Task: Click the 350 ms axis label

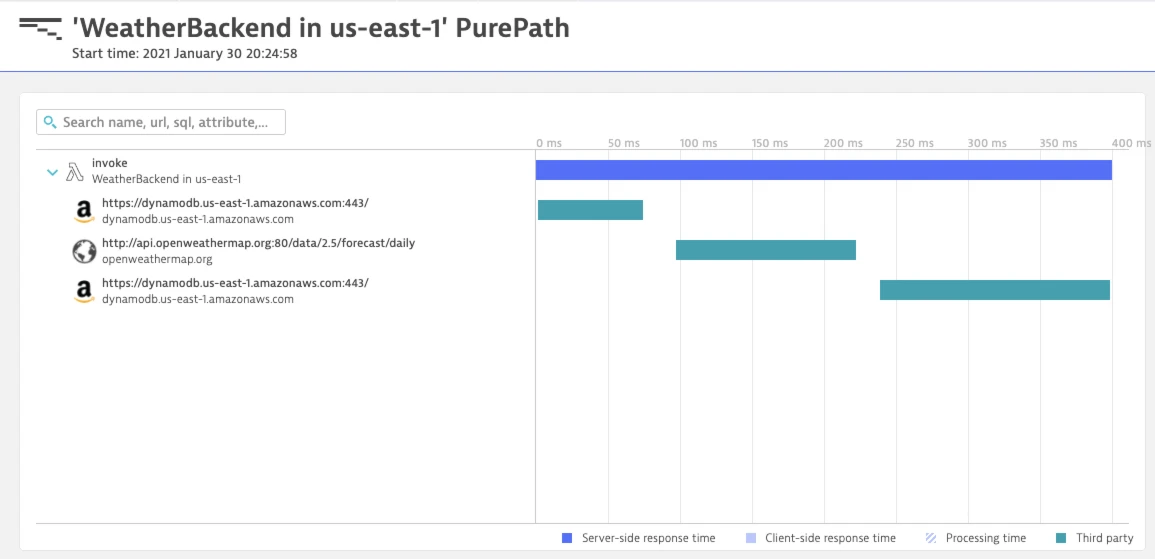Action: (1059, 143)
